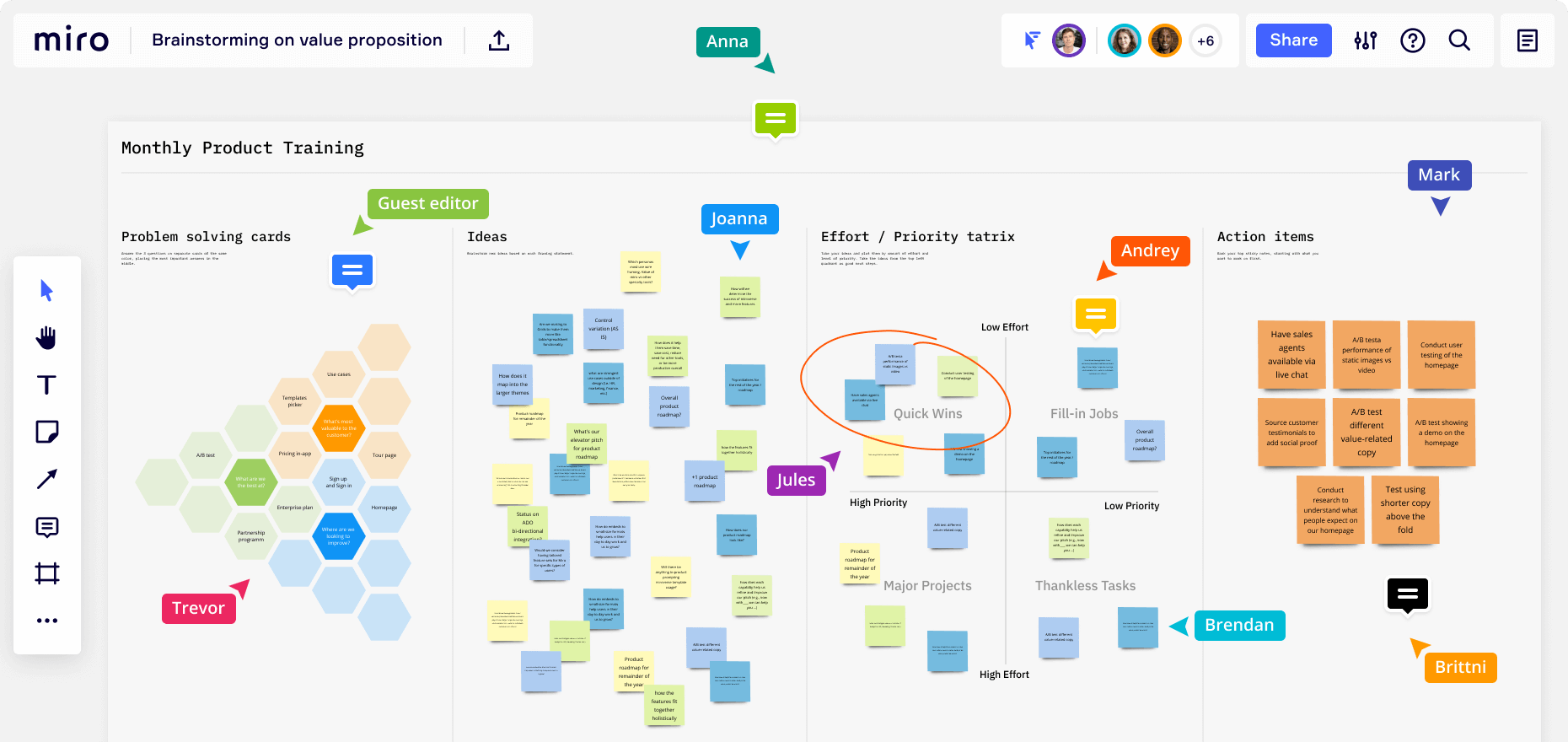Open the green comment bubble near Anna
This screenshot has height=742, width=1568.
click(x=776, y=120)
